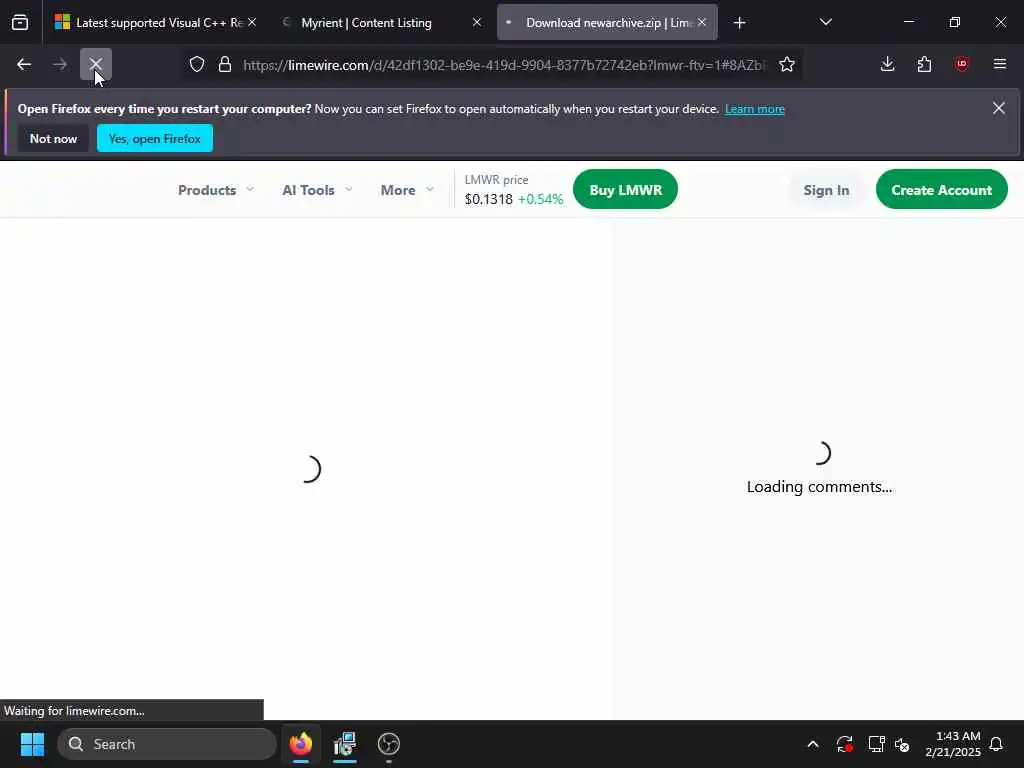
Task: Open the notifications bell icon
Action: pyautogui.click(x=996, y=744)
